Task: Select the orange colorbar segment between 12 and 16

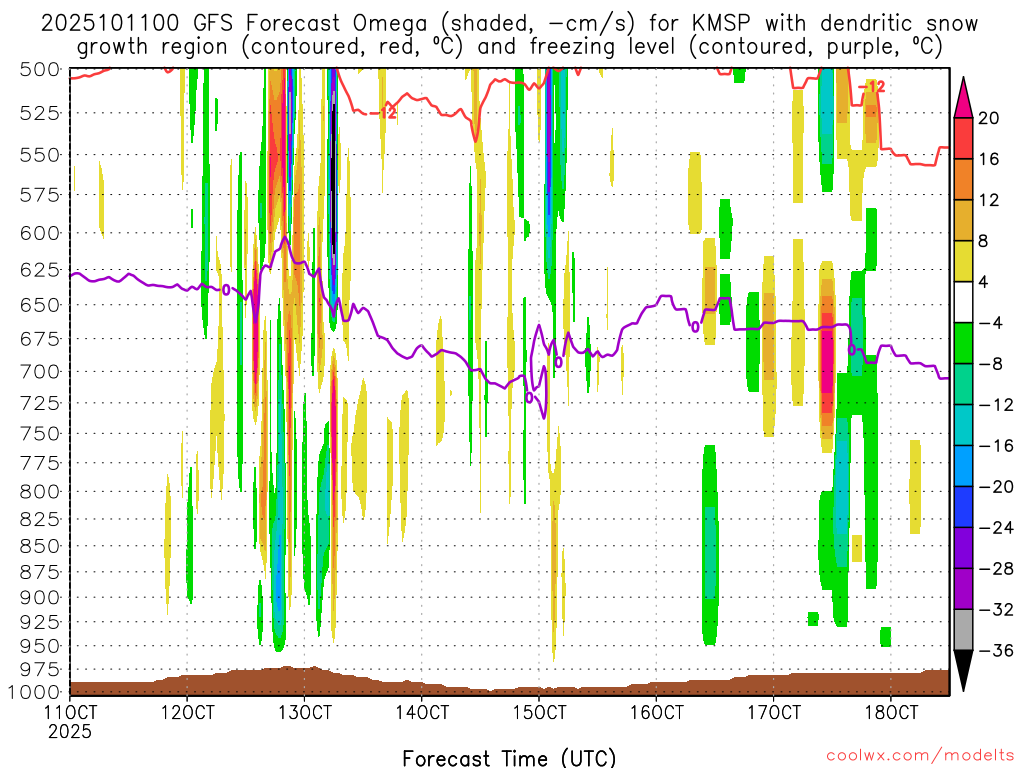Action: [964, 179]
